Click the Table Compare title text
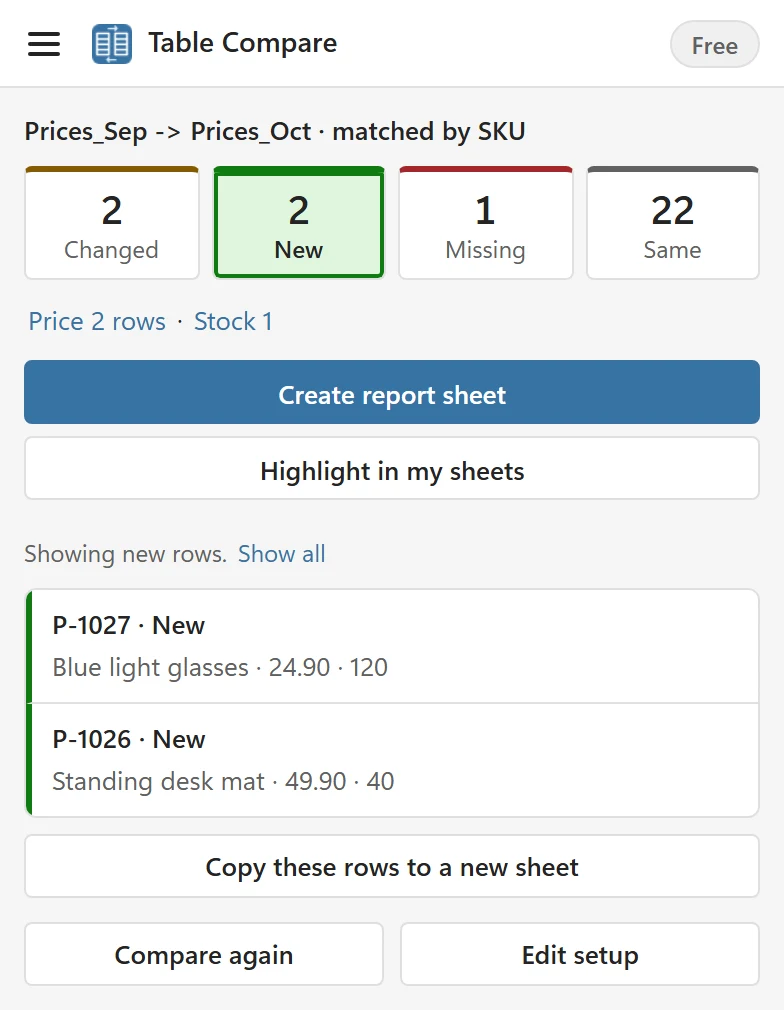 pos(243,43)
